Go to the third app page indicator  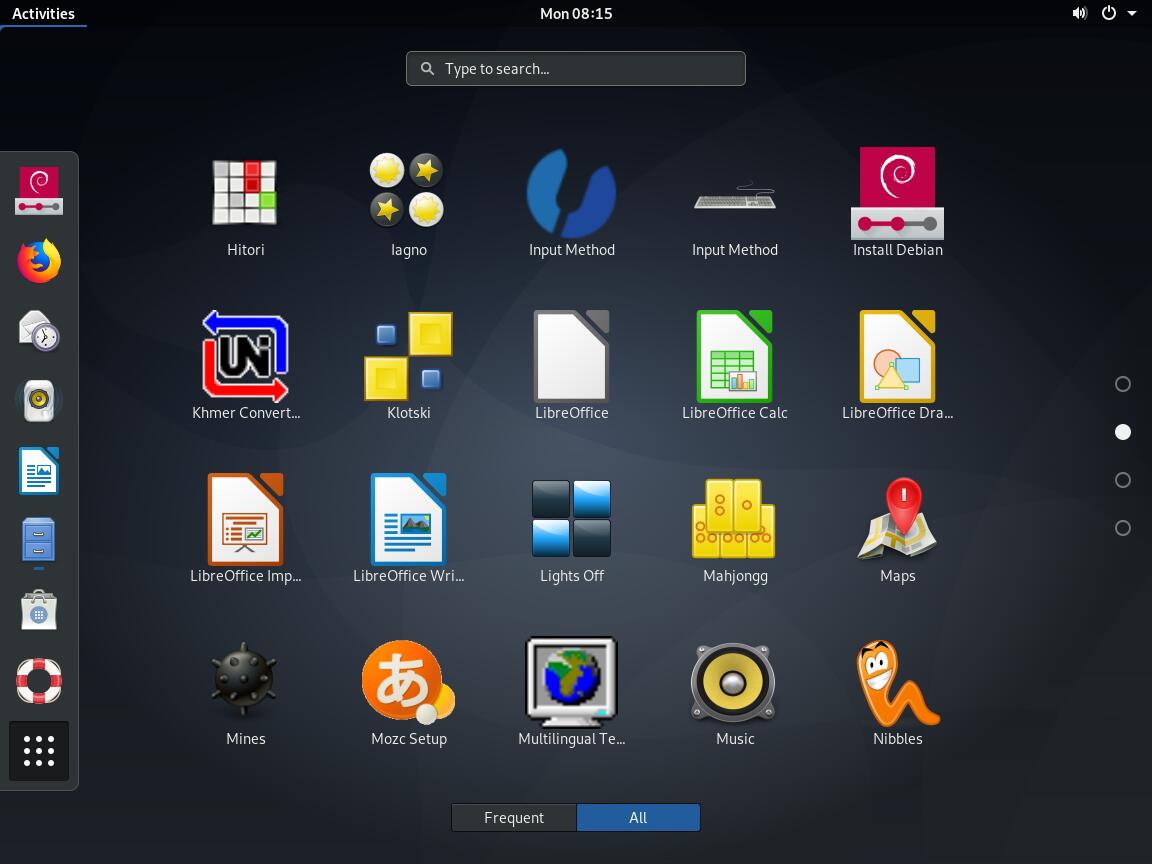pos(1123,480)
